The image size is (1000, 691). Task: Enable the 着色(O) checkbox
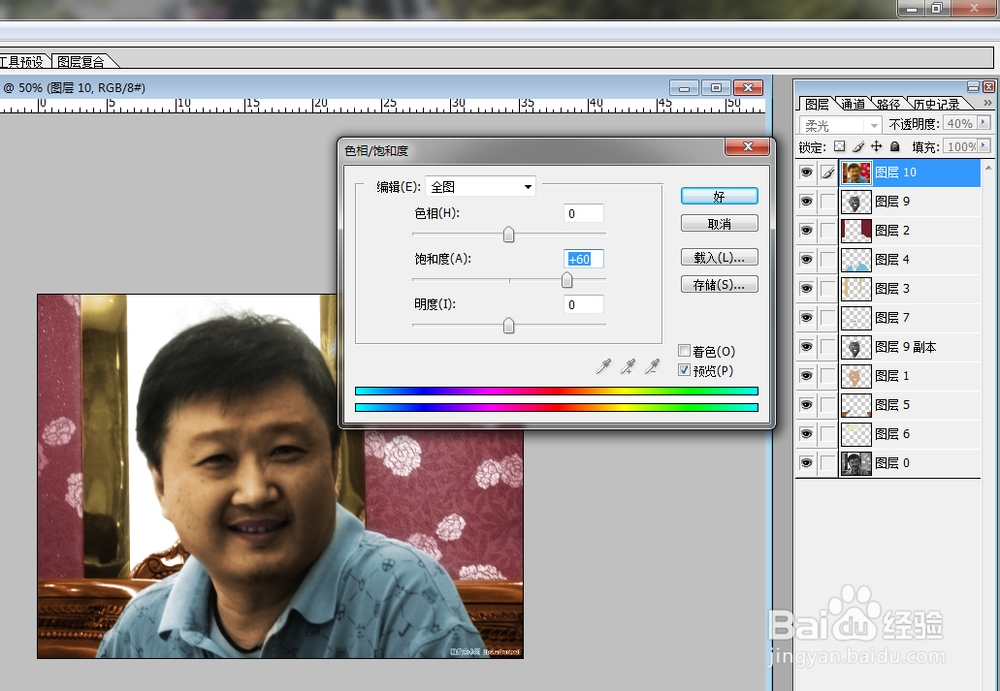[x=684, y=351]
